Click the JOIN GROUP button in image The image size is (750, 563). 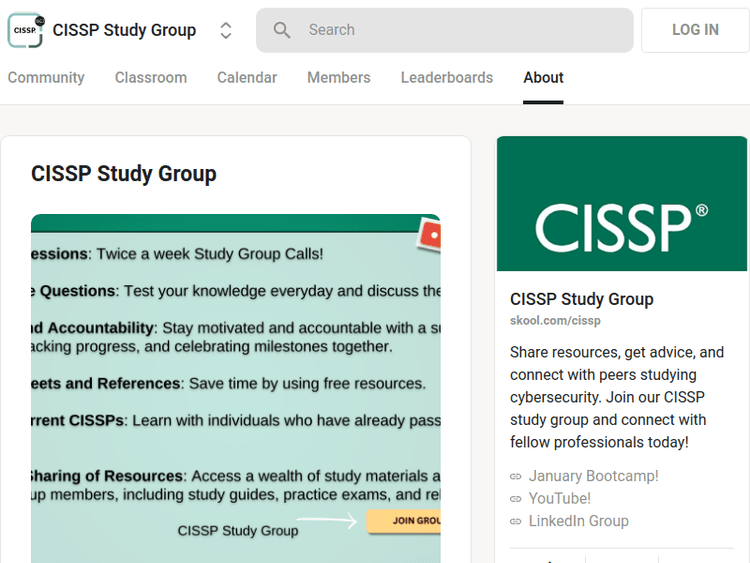tap(404, 521)
